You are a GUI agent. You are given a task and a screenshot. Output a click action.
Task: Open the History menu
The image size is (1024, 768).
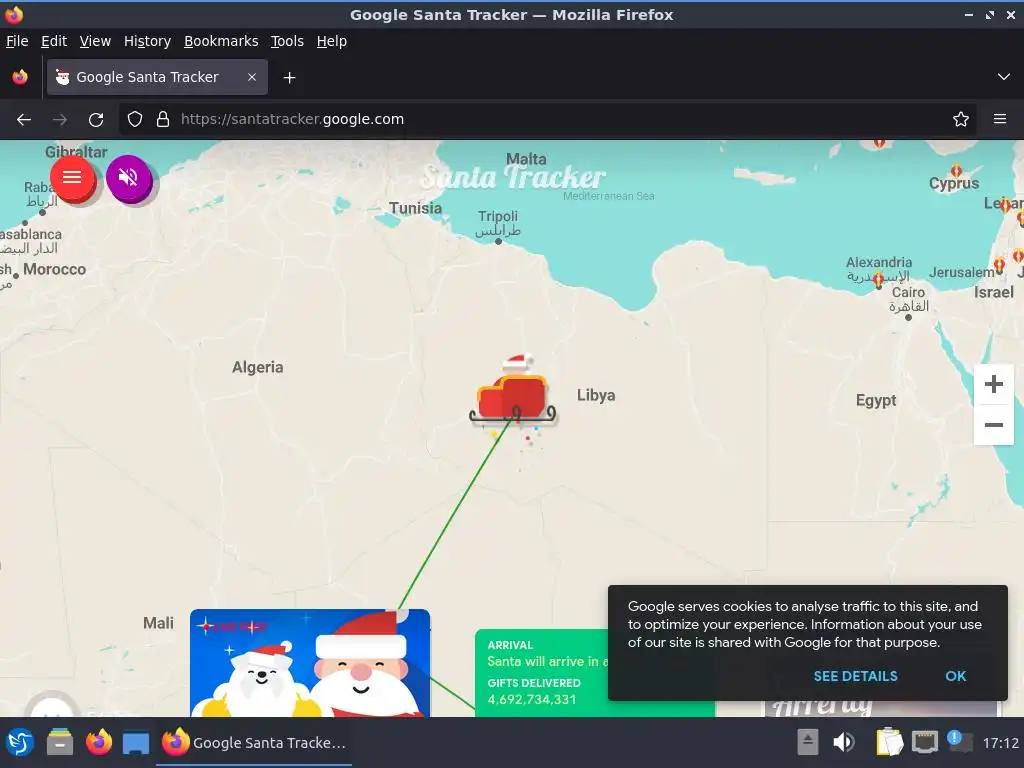(147, 41)
